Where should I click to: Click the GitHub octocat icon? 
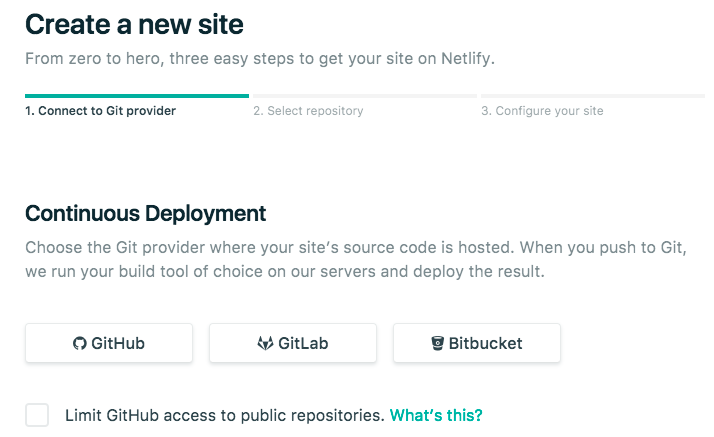click(x=80, y=343)
